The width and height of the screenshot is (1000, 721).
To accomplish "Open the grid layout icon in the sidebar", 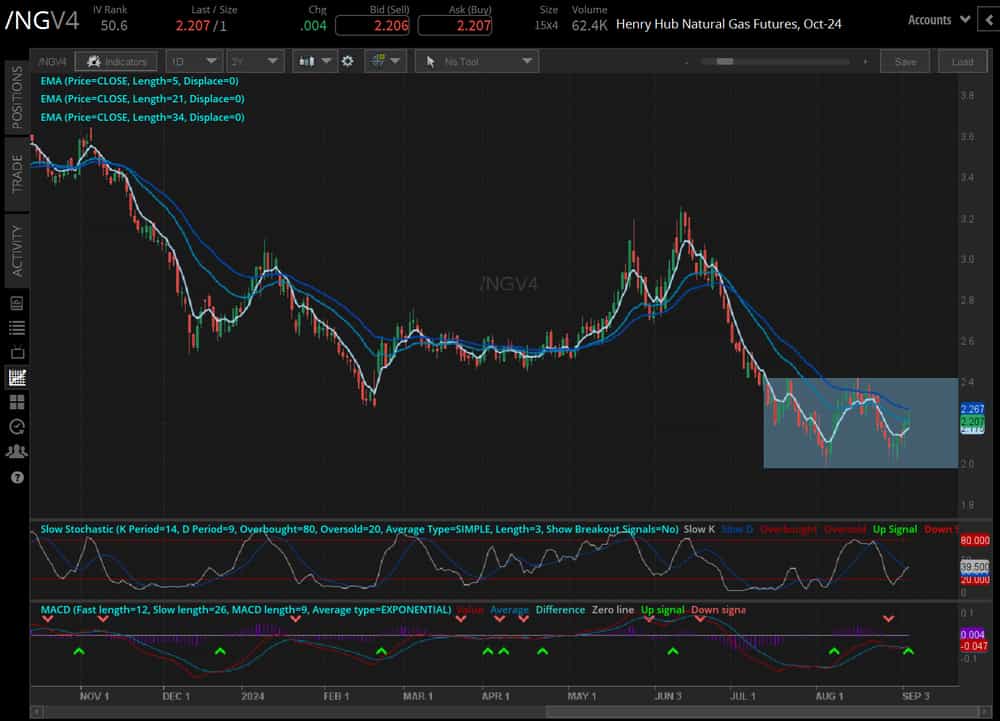I will click(x=14, y=402).
